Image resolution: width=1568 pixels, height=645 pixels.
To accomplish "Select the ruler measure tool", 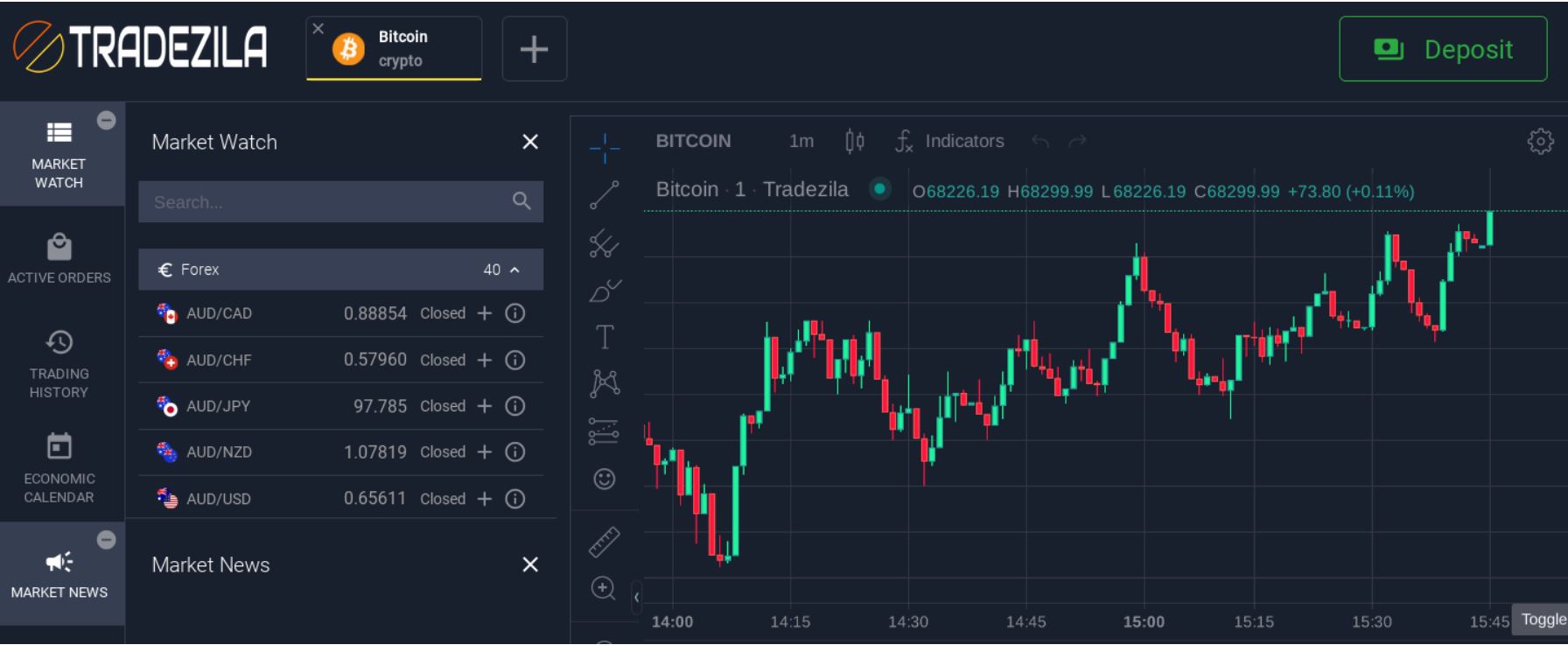I will coord(604,542).
